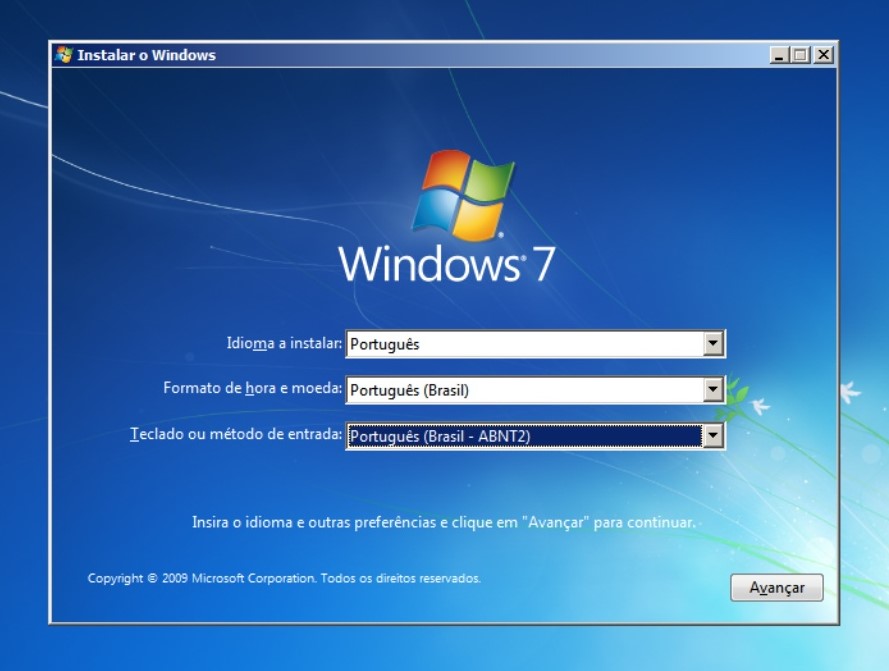Minimize the Instalar o Windows window
This screenshot has width=889, height=671.
point(780,55)
